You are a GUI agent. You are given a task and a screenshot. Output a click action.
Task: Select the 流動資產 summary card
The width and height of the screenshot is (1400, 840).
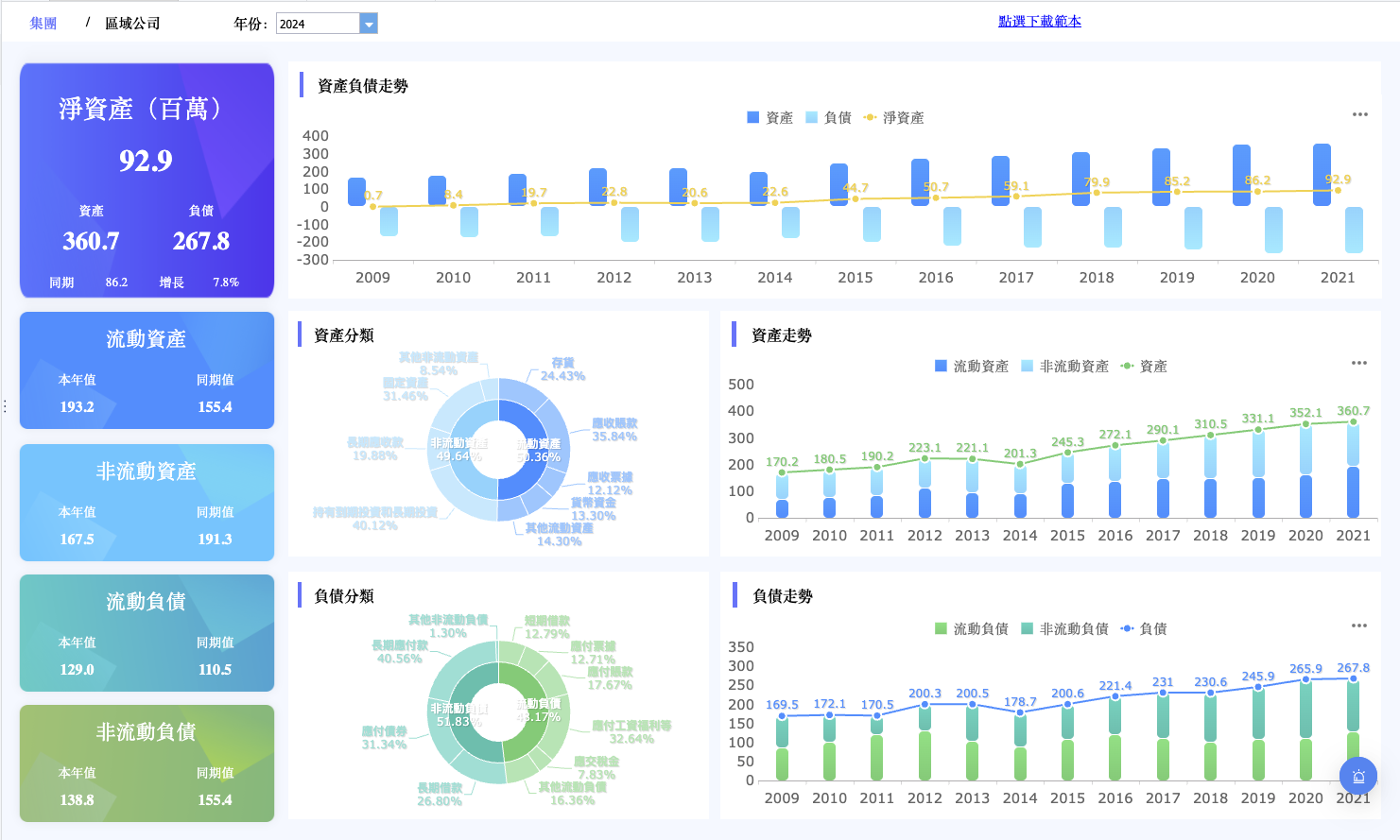coord(147,370)
